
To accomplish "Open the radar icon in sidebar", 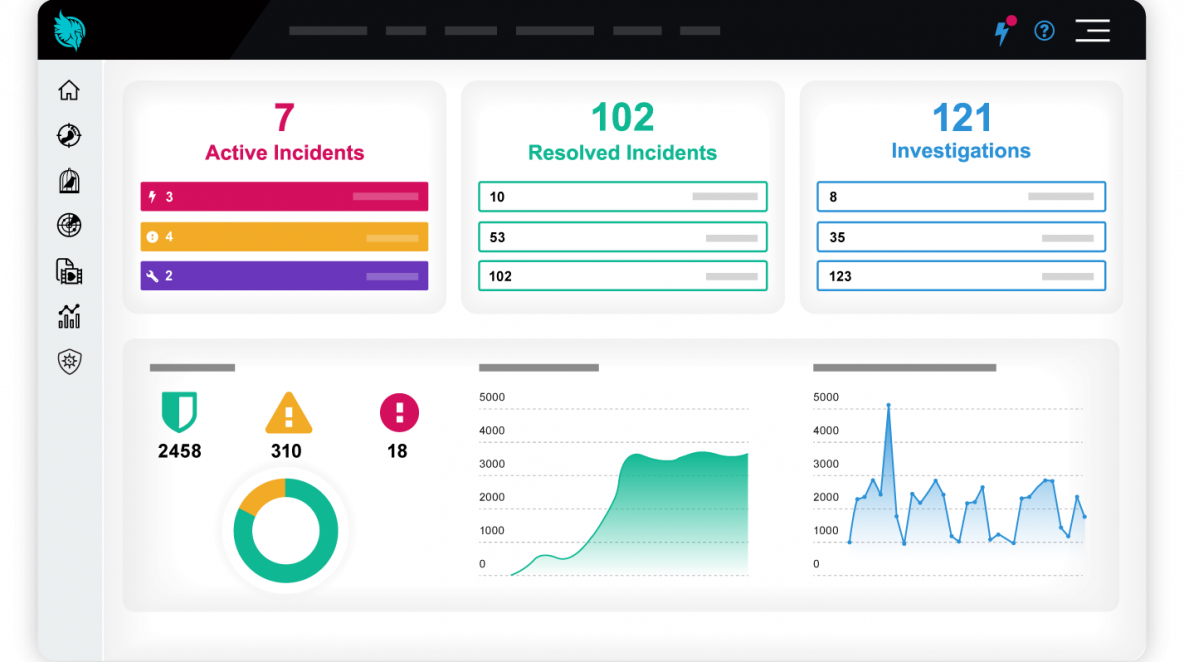I will click(x=69, y=226).
